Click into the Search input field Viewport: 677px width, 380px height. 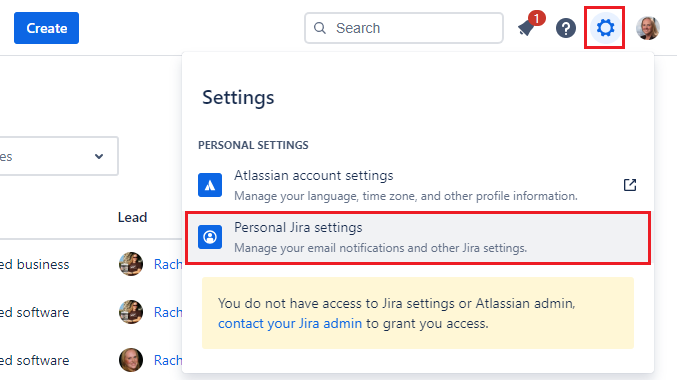(404, 28)
